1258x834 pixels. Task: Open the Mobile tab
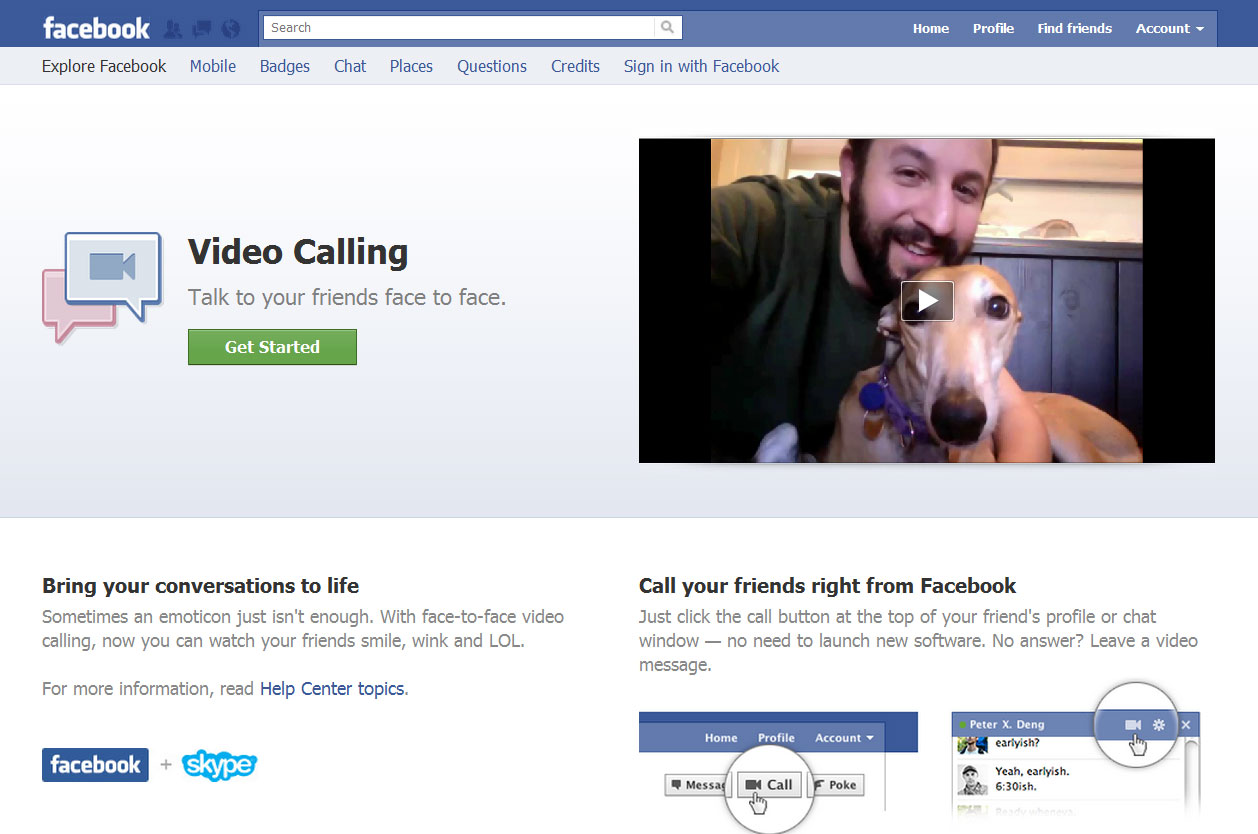pos(213,66)
